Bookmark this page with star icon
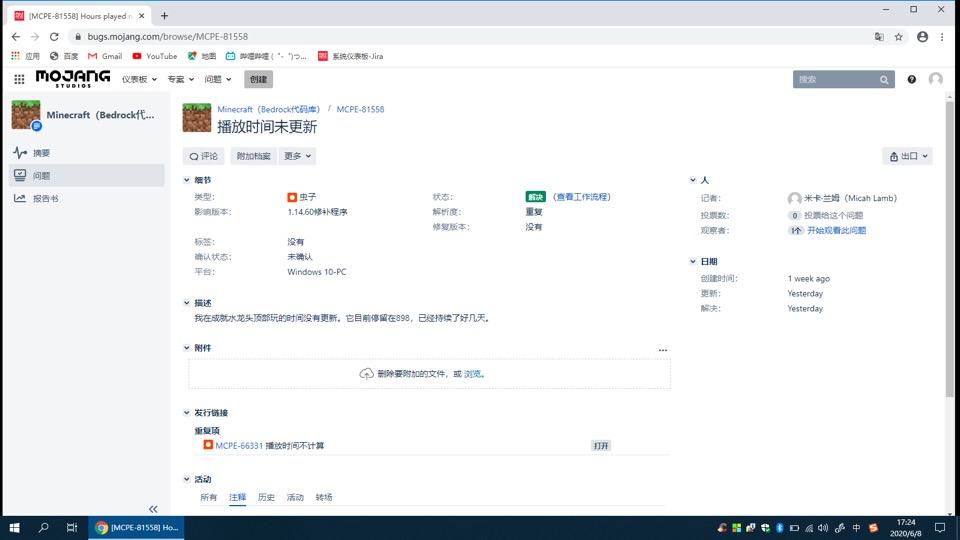The height and width of the screenshot is (540, 960). pyautogui.click(x=898, y=37)
